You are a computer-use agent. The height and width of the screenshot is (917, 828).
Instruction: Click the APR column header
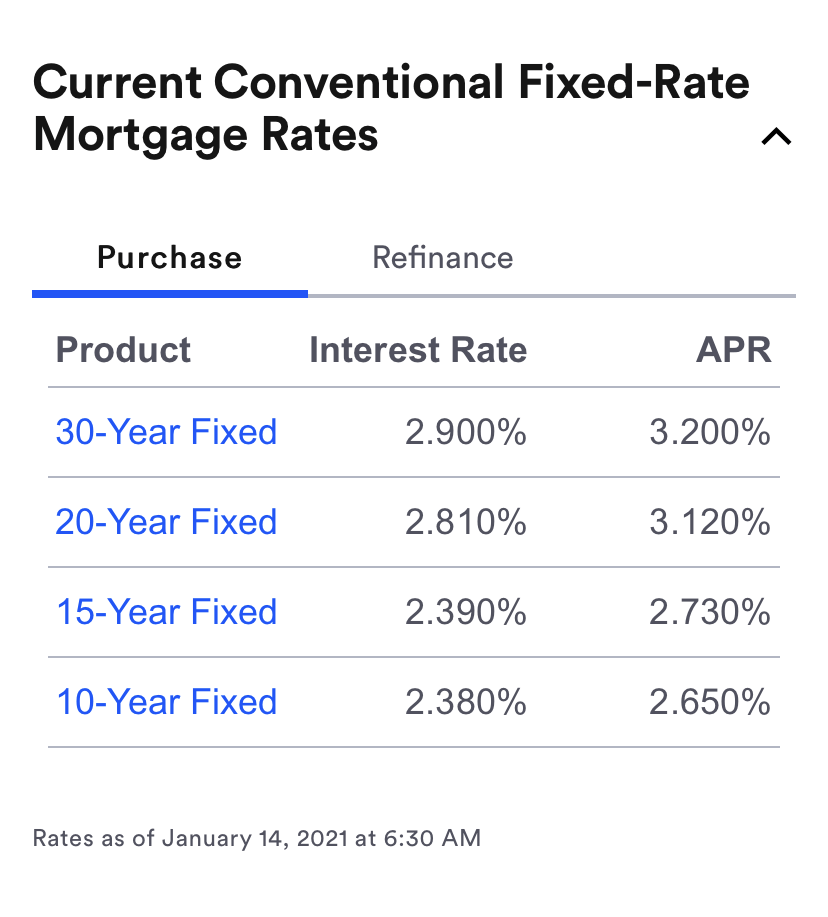click(x=733, y=350)
